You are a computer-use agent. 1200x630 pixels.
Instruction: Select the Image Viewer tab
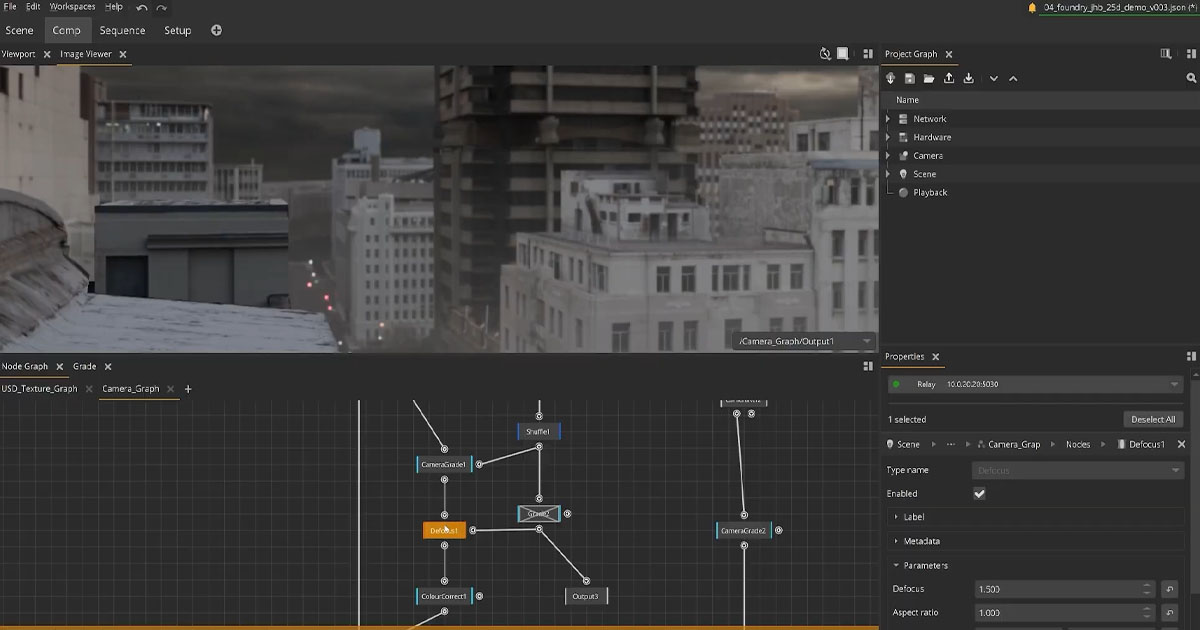pyautogui.click(x=85, y=54)
